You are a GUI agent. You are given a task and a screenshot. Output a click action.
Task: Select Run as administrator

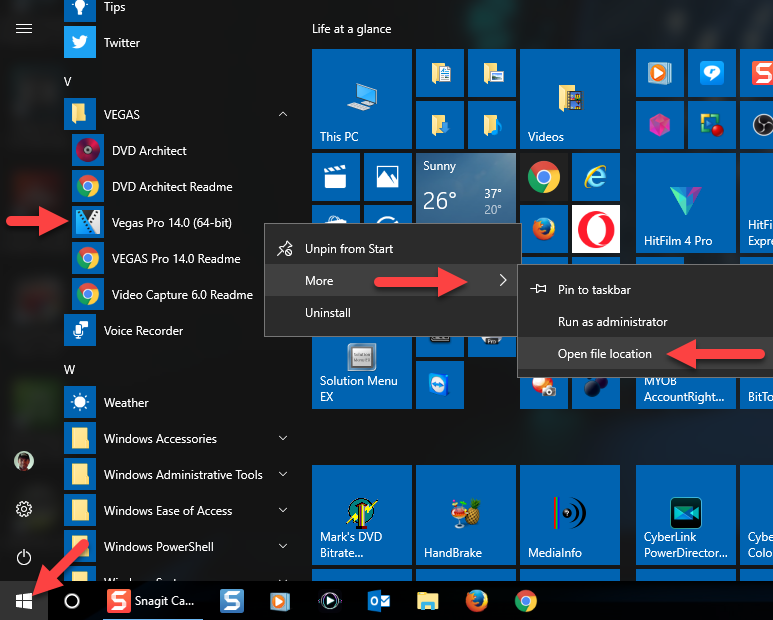click(x=645, y=321)
